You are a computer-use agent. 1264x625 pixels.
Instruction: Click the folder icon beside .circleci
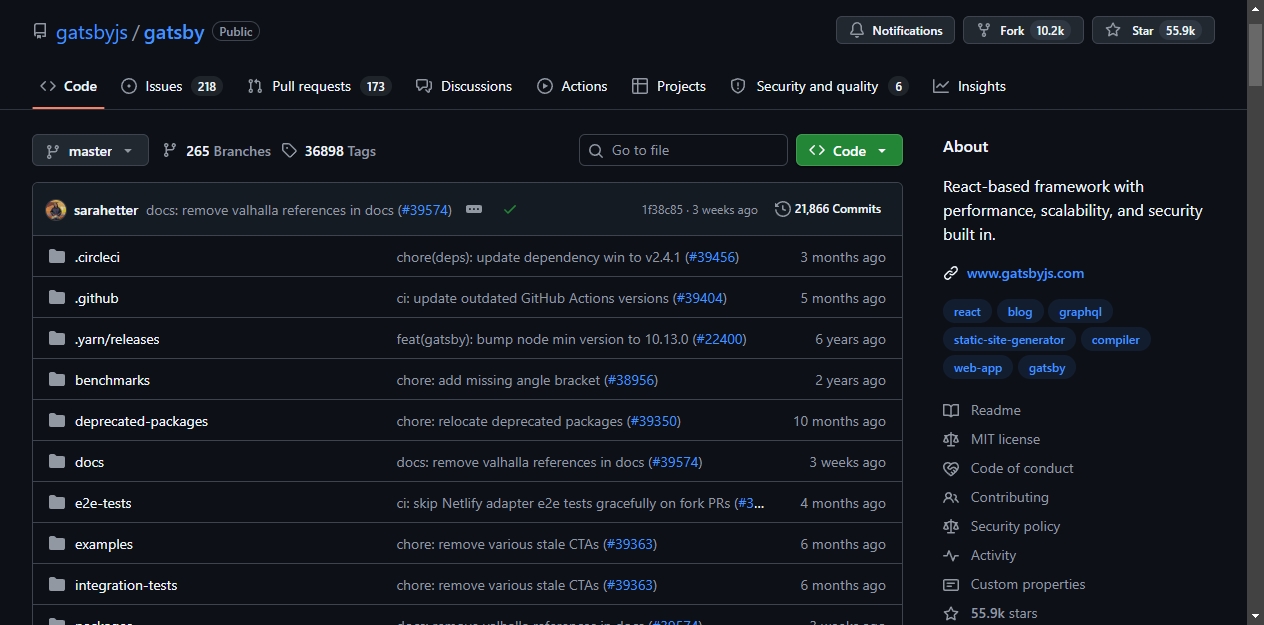tap(57, 257)
